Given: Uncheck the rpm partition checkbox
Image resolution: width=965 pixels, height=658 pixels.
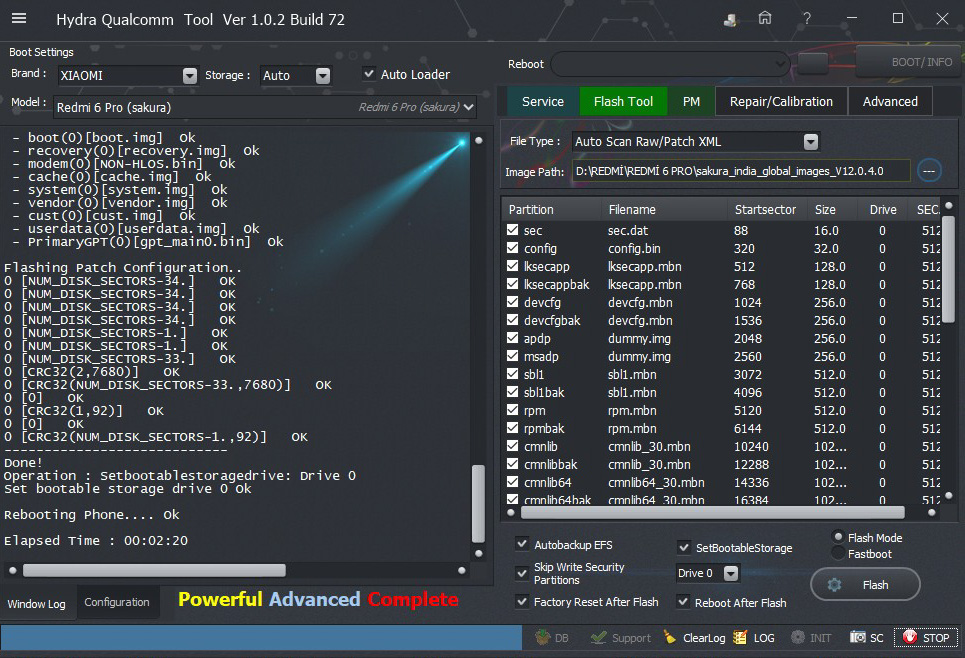Looking at the screenshot, I should tap(512, 410).
